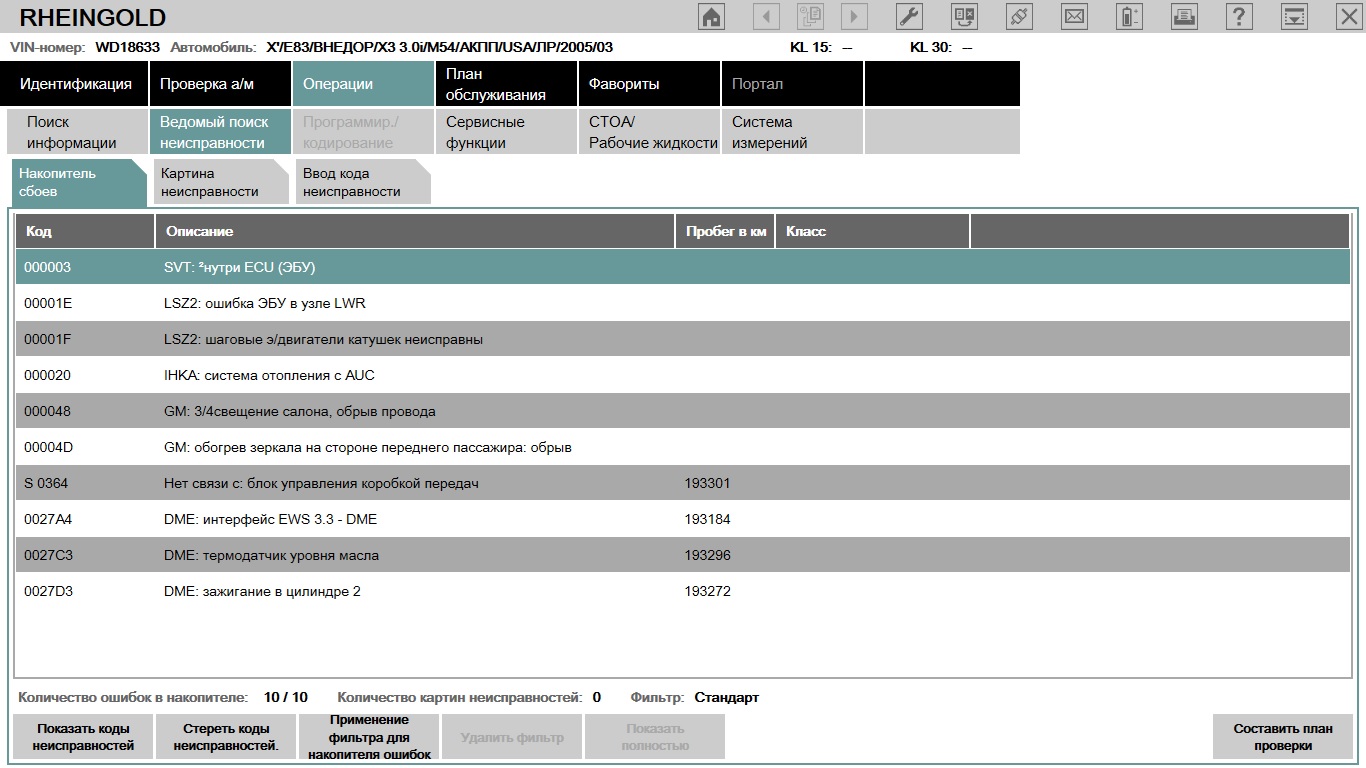Open Сервисные функции submenu

506,132
